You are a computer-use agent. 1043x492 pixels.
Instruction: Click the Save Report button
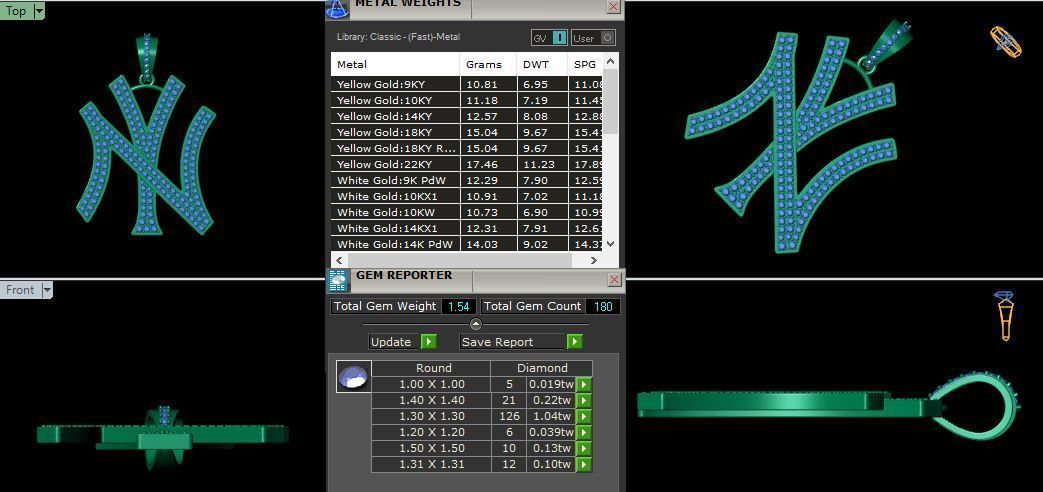513,342
